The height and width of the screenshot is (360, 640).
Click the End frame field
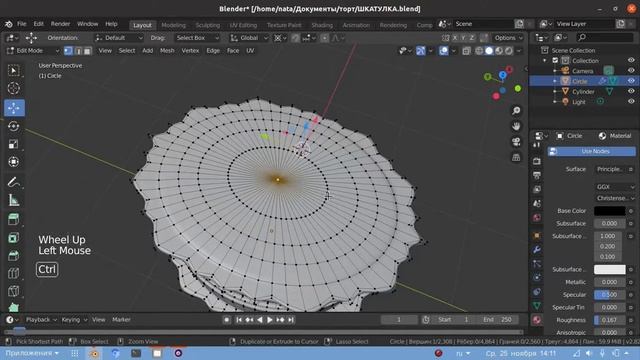coord(498,320)
